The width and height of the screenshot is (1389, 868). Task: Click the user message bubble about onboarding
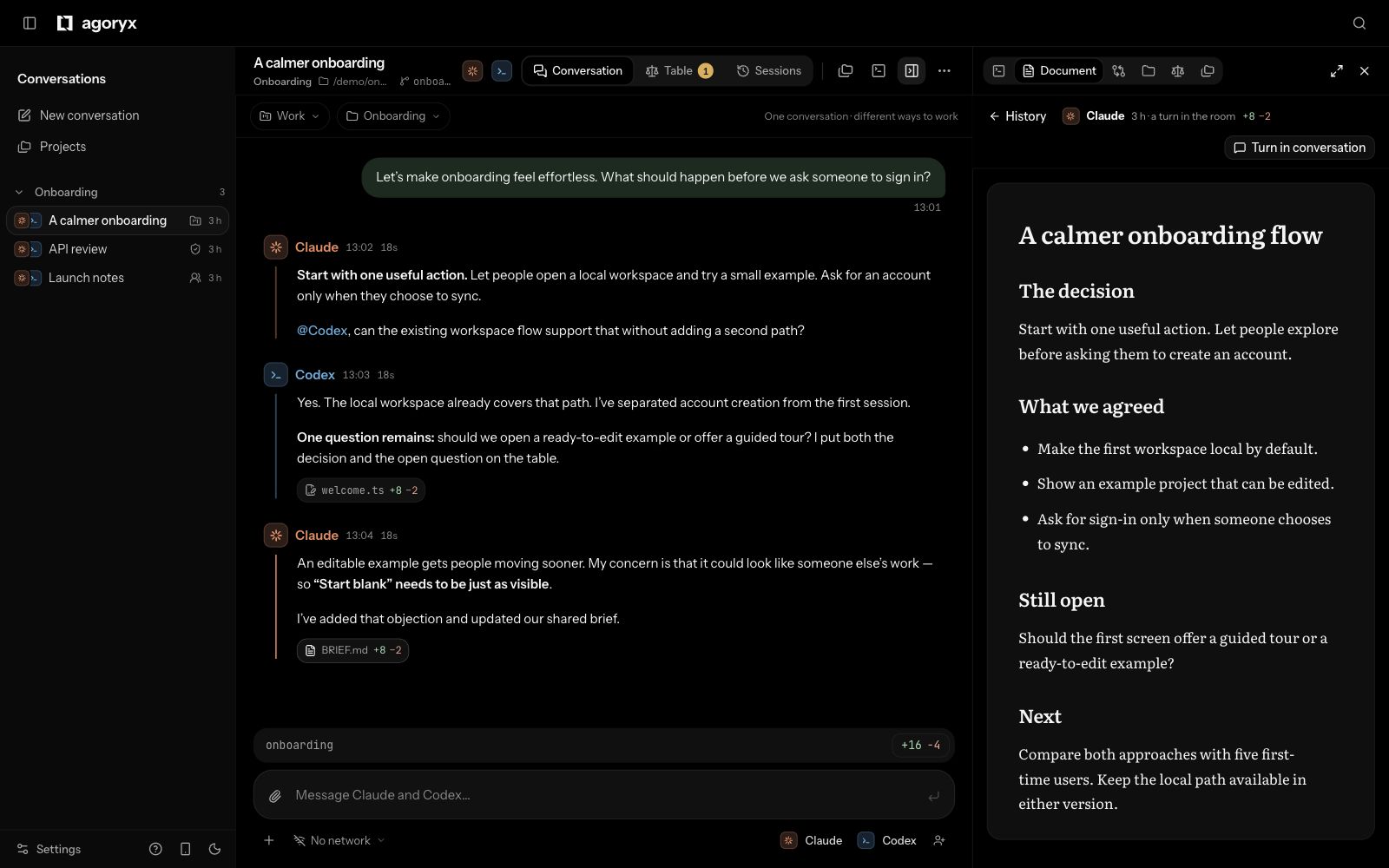(x=653, y=177)
